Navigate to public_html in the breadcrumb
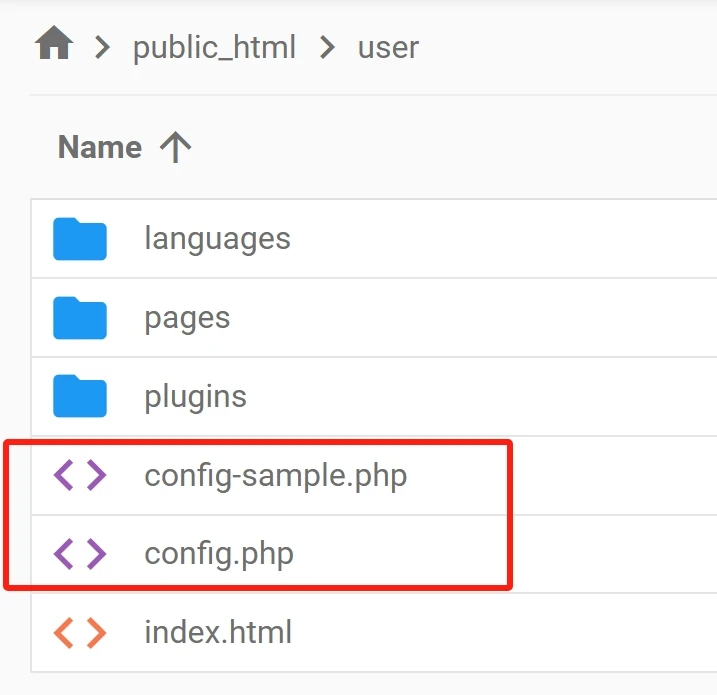 click(214, 48)
